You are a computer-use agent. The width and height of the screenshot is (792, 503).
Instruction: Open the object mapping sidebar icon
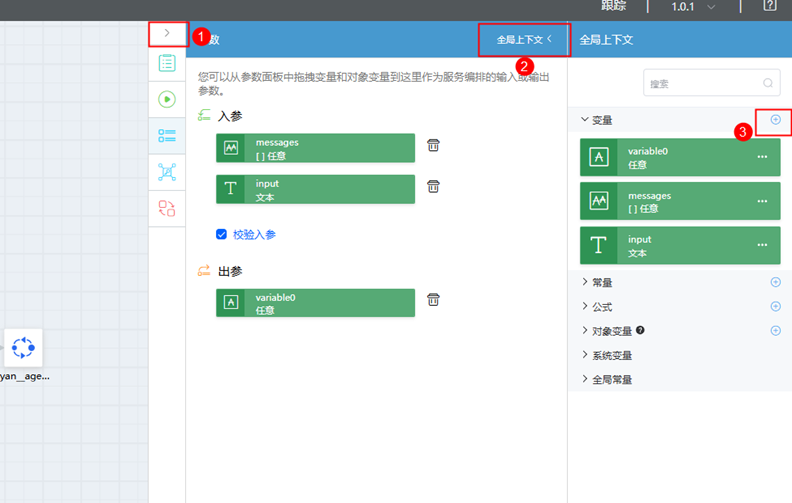(167, 172)
